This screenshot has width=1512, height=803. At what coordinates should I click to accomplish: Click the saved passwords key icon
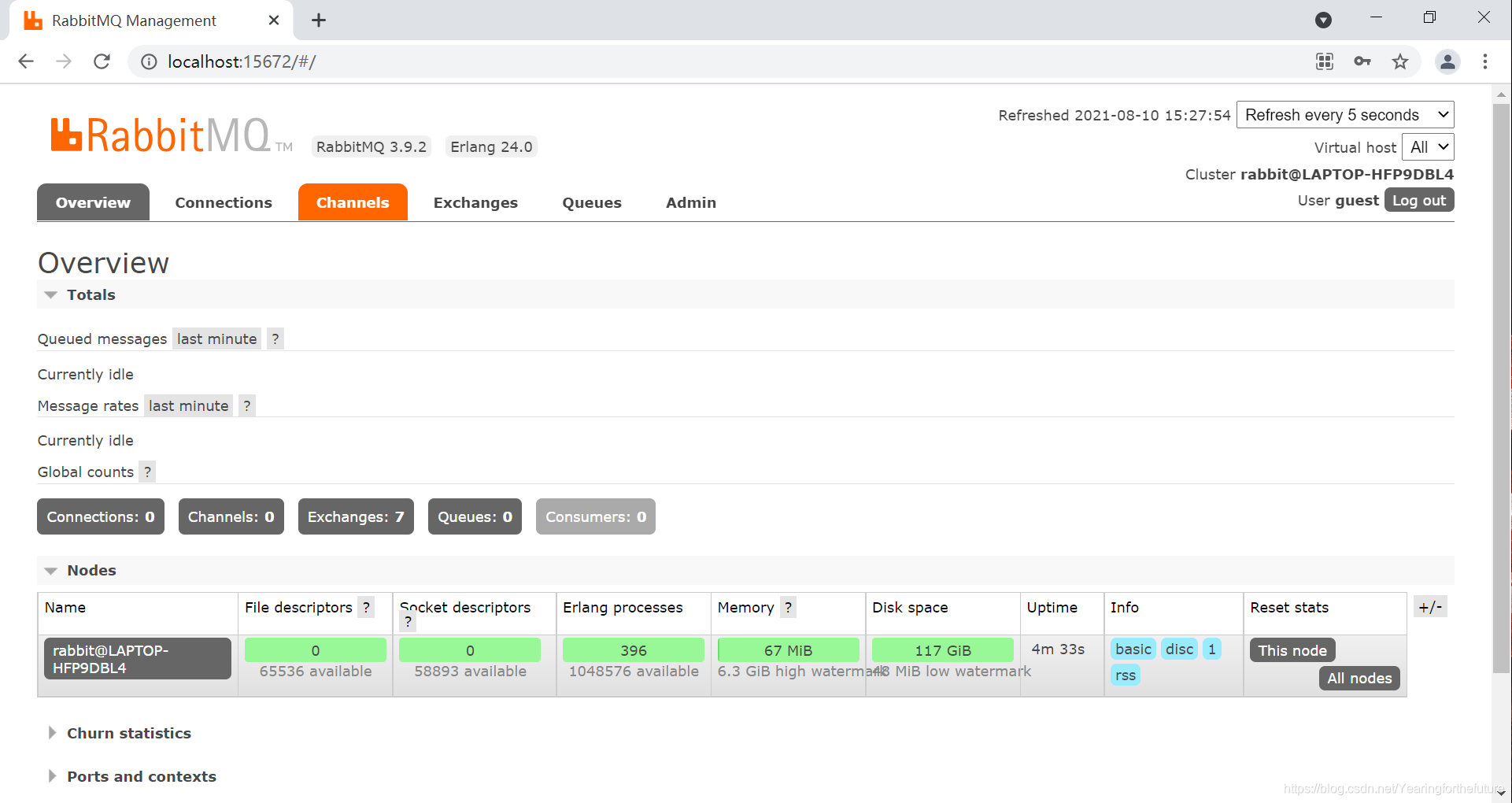pyautogui.click(x=1362, y=61)
